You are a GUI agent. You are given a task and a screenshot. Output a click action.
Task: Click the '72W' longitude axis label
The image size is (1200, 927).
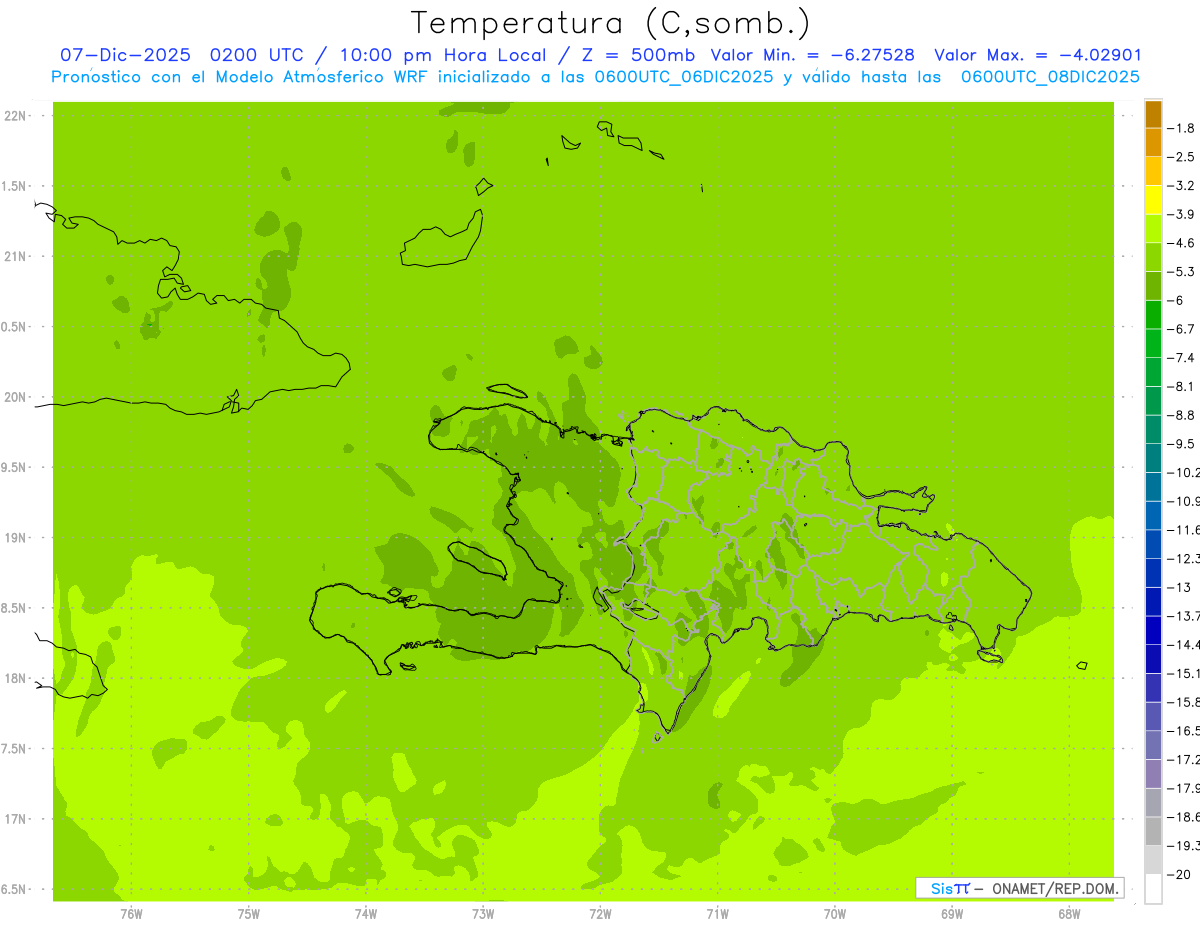pyautogui.click(x=600, y=913)
